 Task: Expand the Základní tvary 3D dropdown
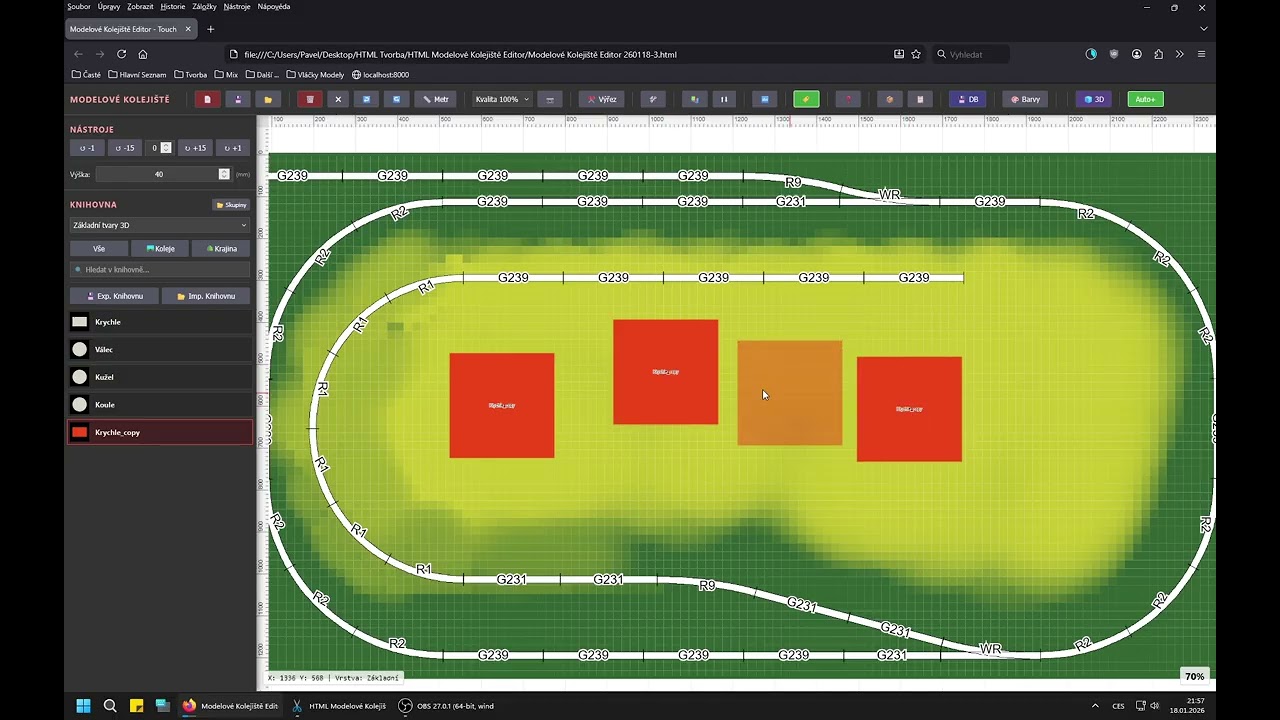pyautogui.click(x=159, y=225)
